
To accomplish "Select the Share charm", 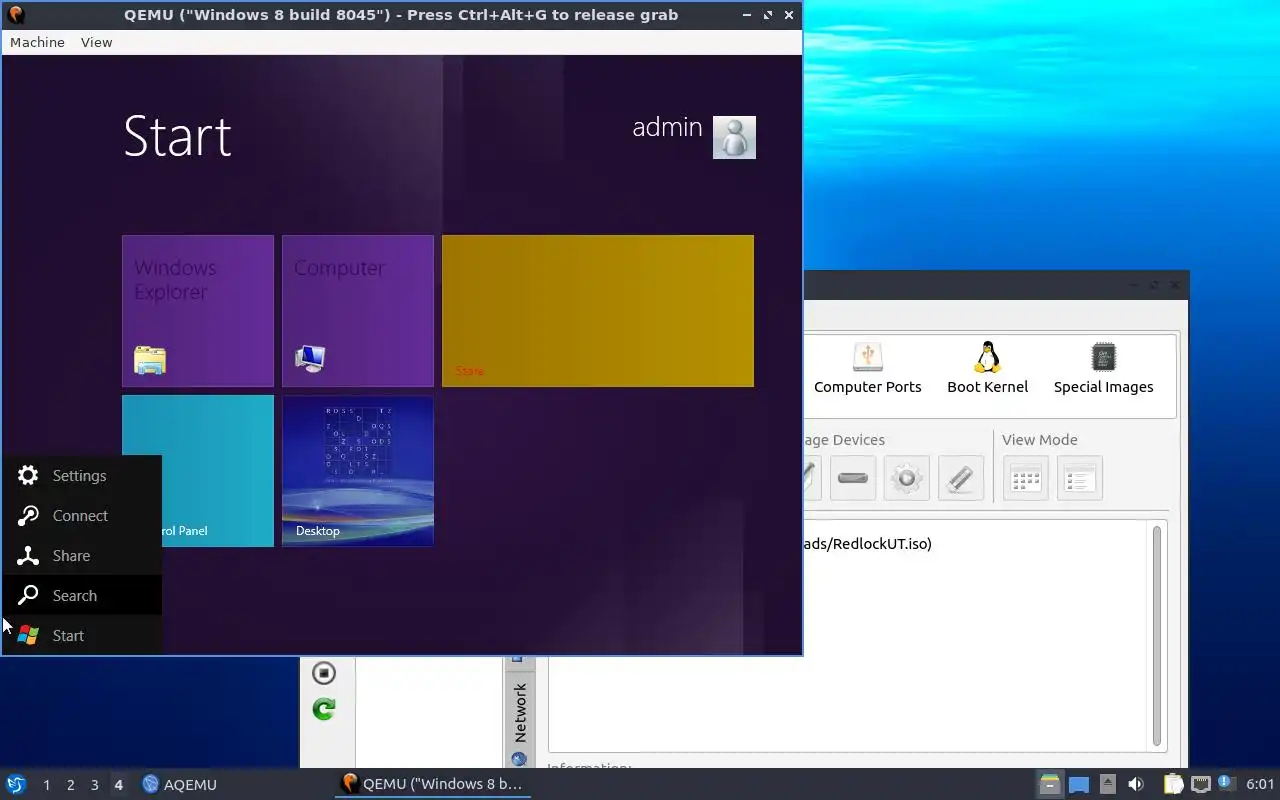I will (x=81, y=556).
